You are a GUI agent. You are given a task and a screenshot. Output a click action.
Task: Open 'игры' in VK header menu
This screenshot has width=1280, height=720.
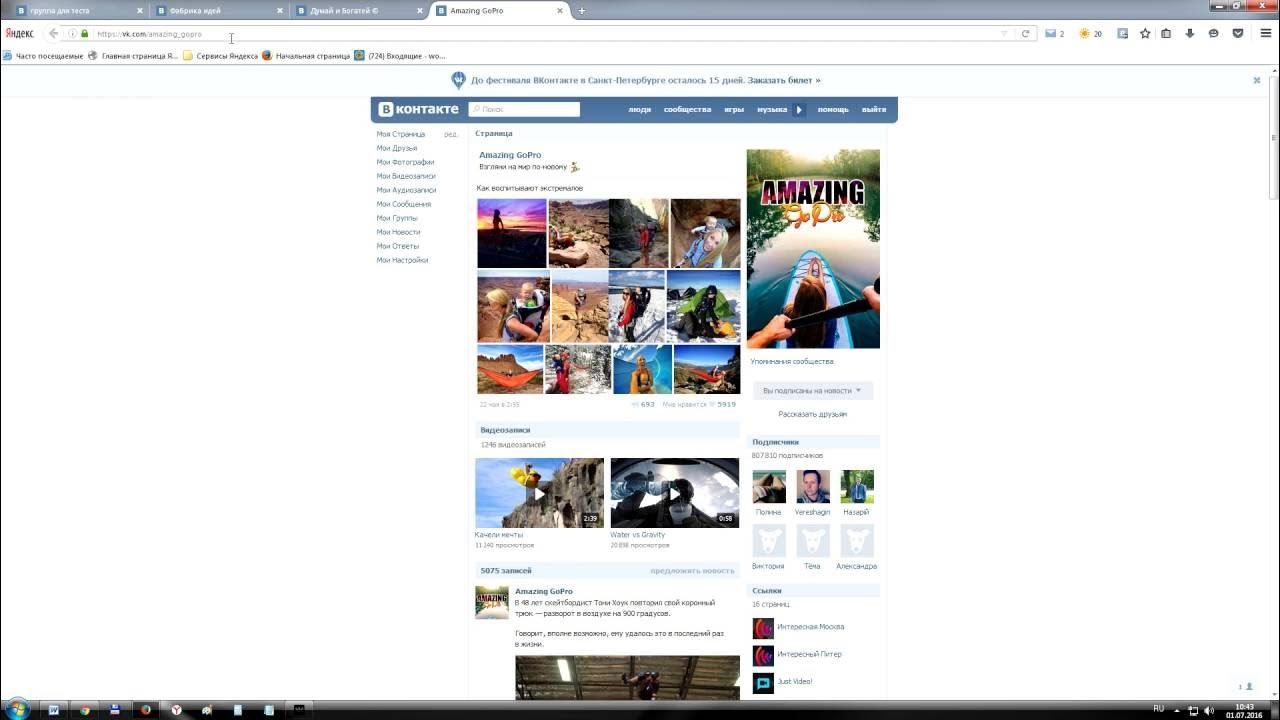pos(734,110)
